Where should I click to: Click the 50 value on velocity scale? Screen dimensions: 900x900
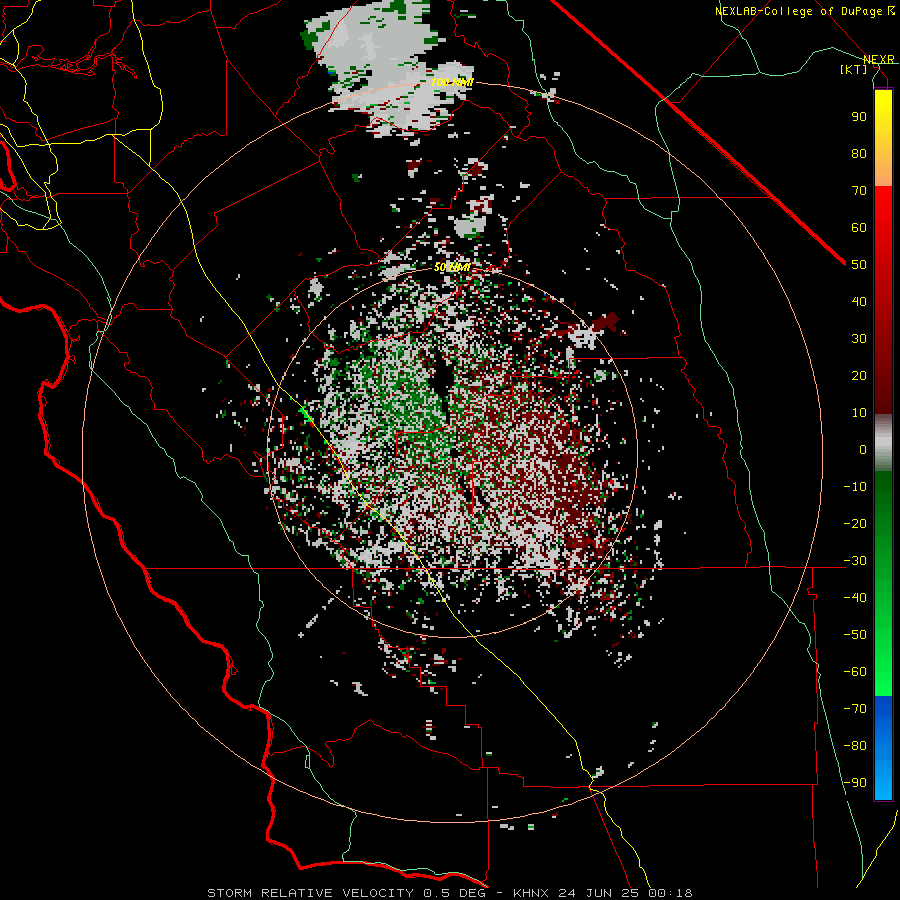tap(859, 265)
